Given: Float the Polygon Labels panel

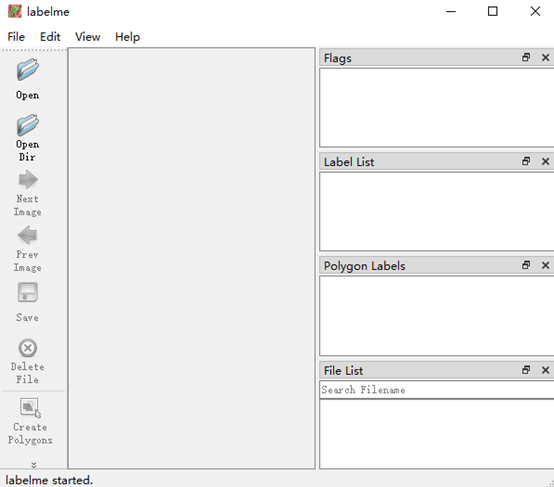Looking at the screenshot, I should coord(526,265).
